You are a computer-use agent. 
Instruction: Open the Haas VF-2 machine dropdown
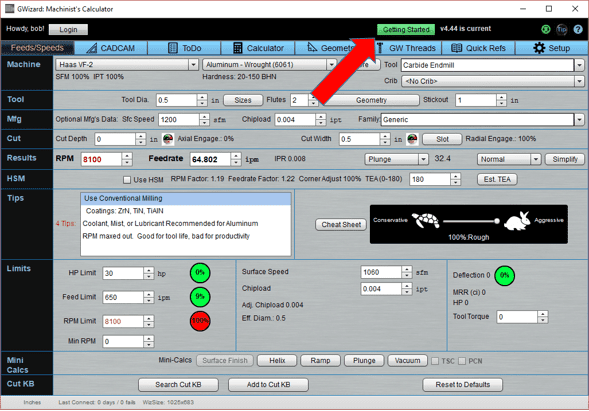[x=193, y=65]
